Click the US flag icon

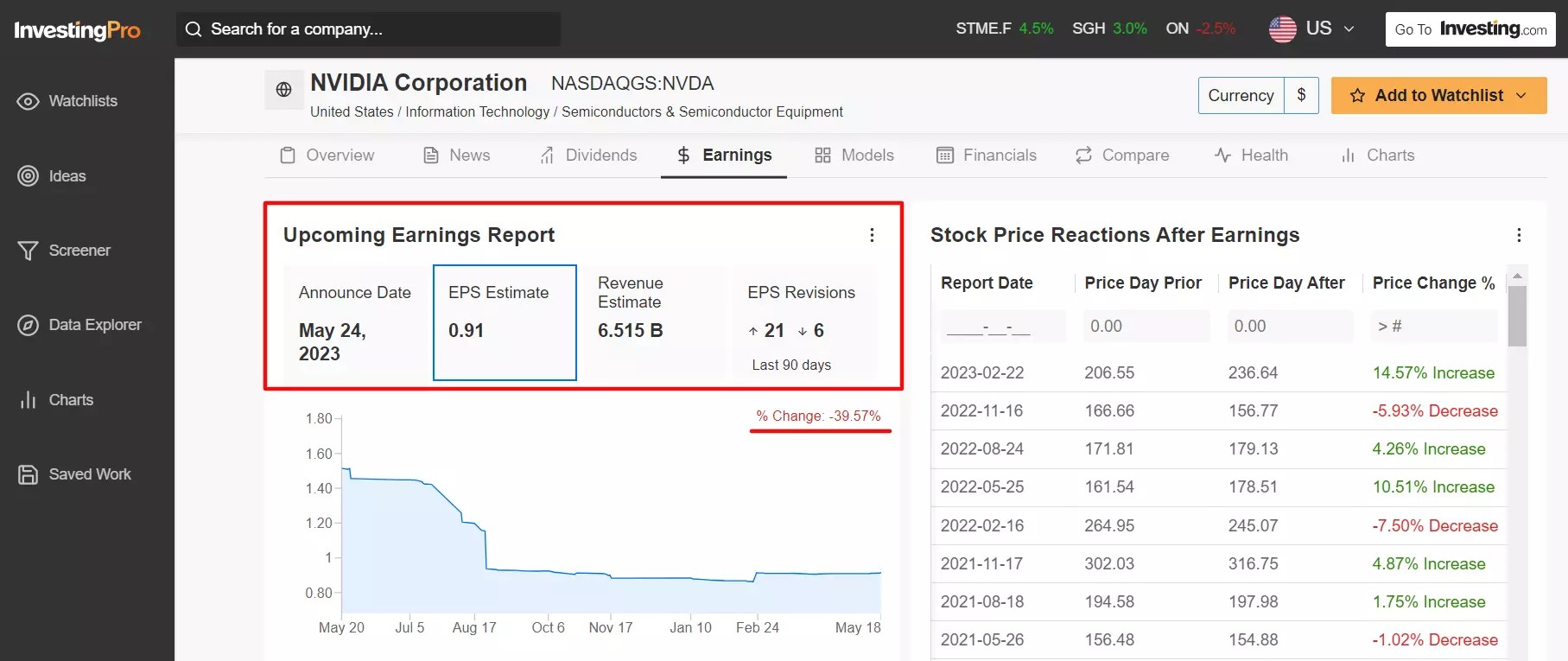(1282, 29)
